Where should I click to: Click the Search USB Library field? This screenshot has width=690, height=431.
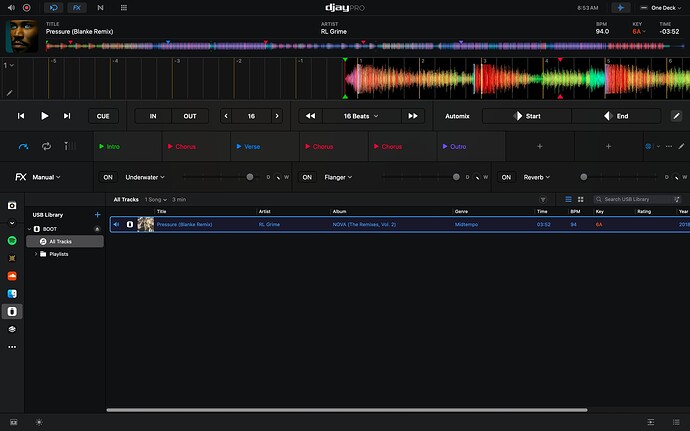637,199
